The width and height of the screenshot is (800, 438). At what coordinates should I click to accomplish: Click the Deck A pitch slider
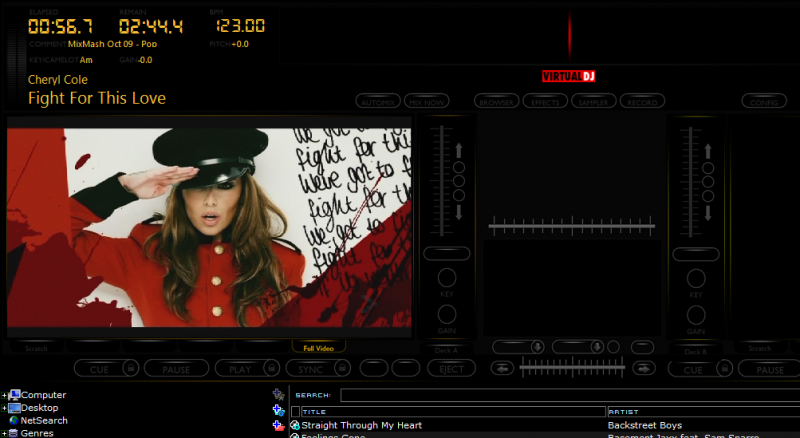[442, 181]
